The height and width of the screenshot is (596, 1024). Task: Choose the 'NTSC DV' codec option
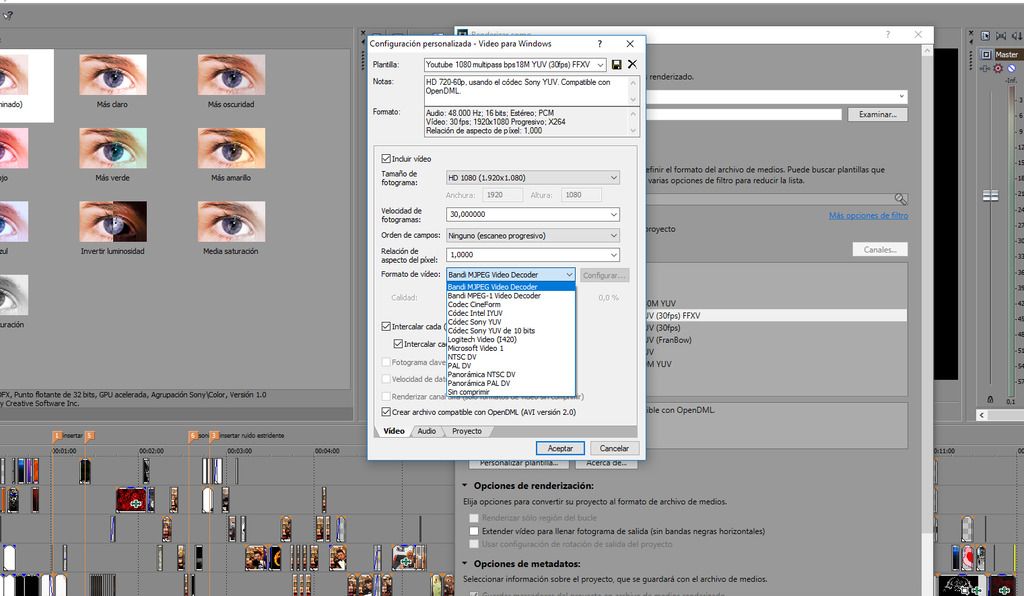click(x=511, y=357)
